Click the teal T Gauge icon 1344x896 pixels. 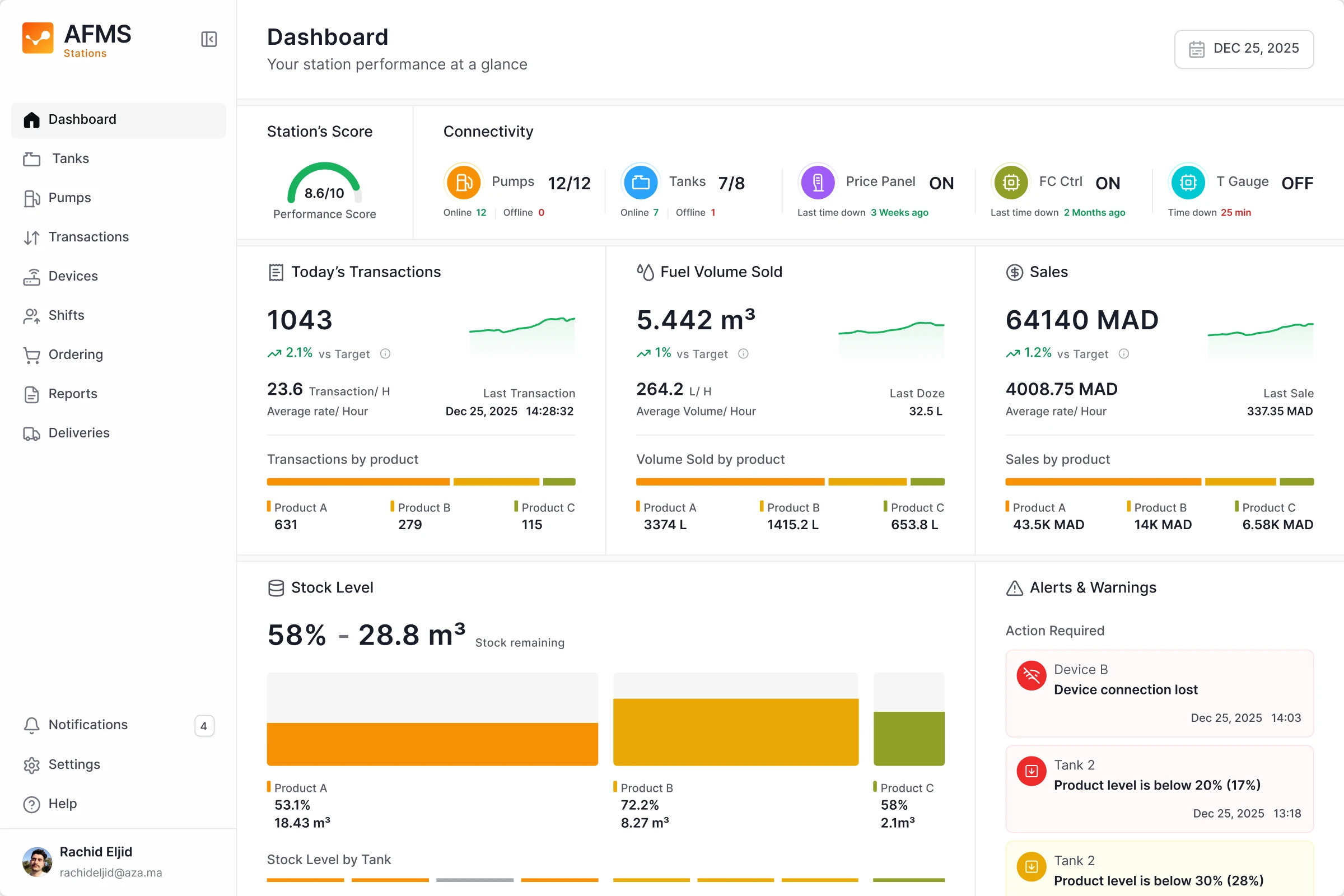(1187, 183)
